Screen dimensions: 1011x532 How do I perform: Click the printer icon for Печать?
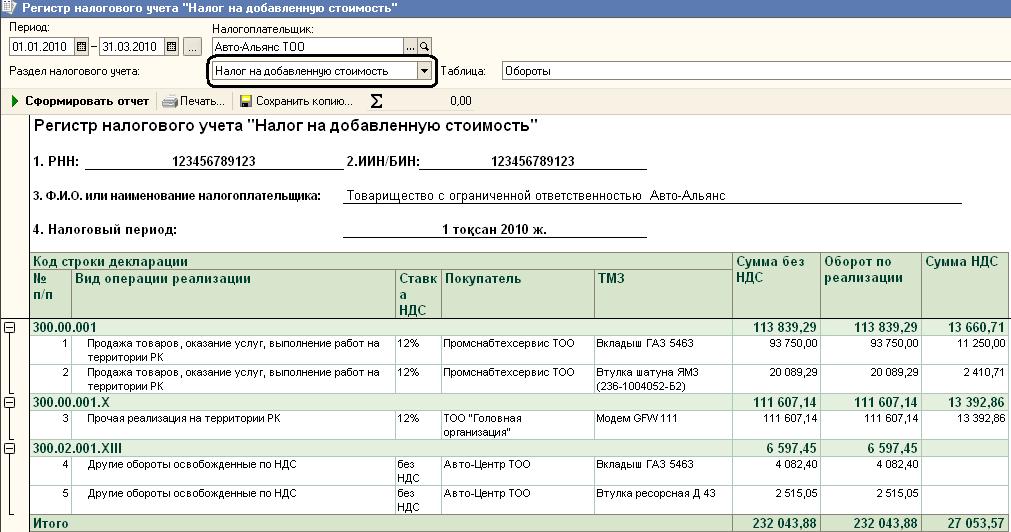pyautogui.click(x=170, y=101)
